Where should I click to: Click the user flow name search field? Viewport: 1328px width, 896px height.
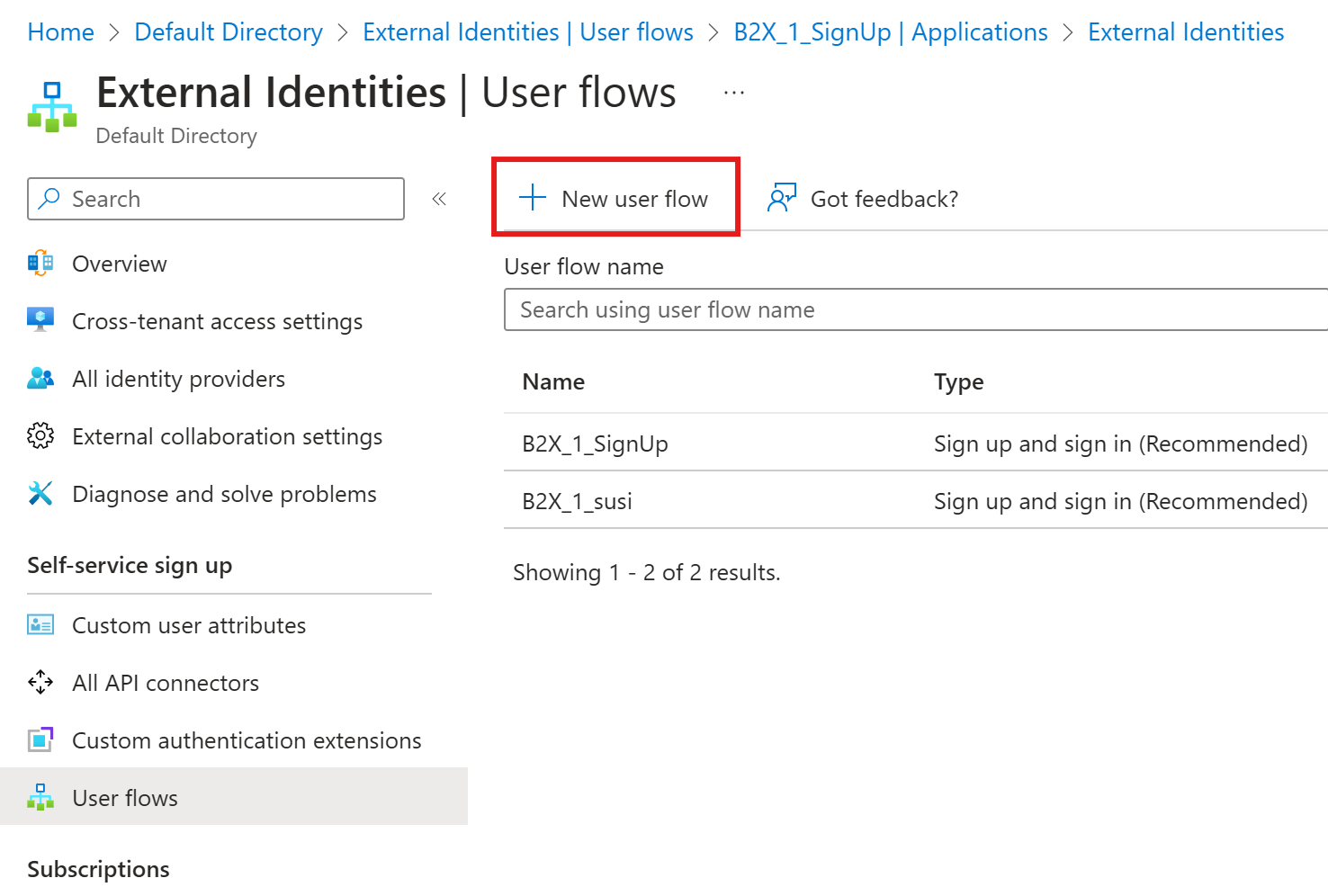914,309
